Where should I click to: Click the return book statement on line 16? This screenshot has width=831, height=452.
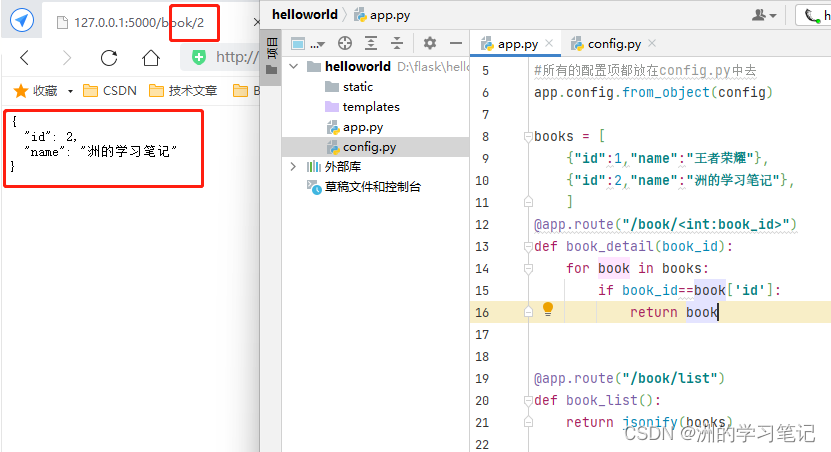(x=674, y=313)
